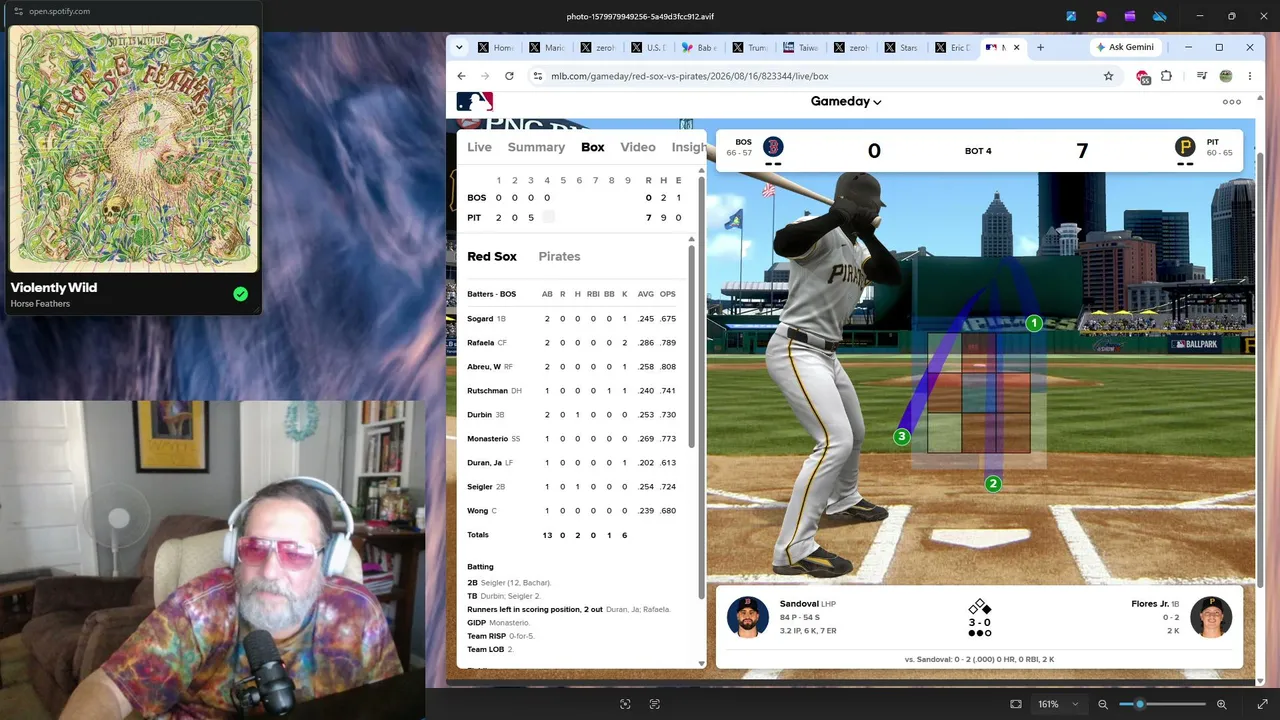Click the Horse Feathers album art
This screenshot has height=720, width=1280.
(x=134, y=149)
